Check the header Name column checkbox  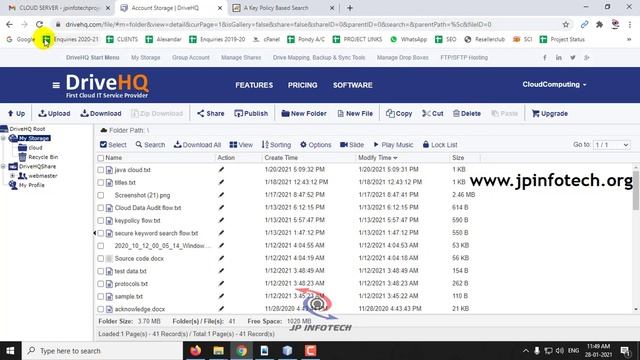pyautogui.click(x=100, y=158)
